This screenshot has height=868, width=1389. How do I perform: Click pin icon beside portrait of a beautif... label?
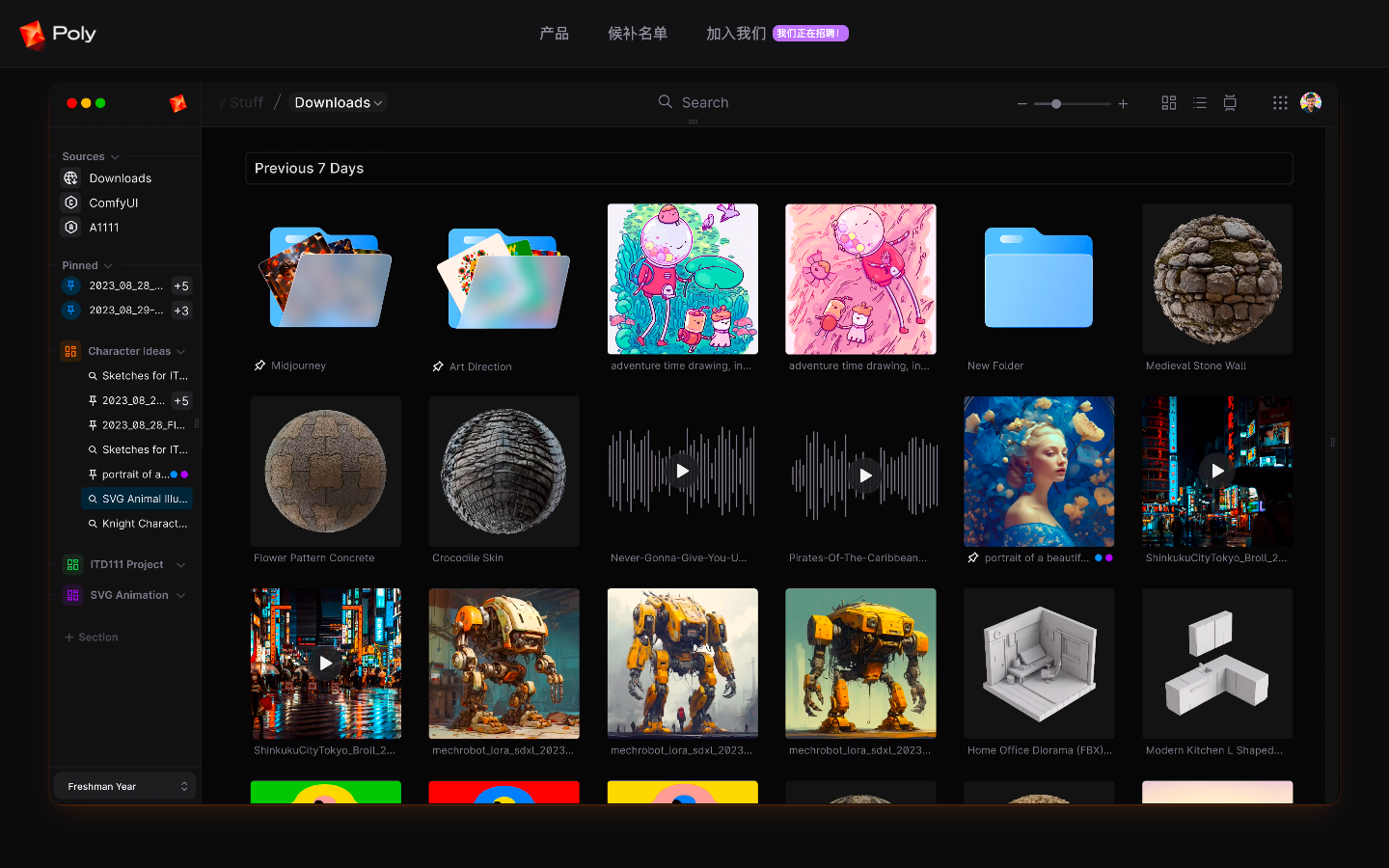pos(973,557)
